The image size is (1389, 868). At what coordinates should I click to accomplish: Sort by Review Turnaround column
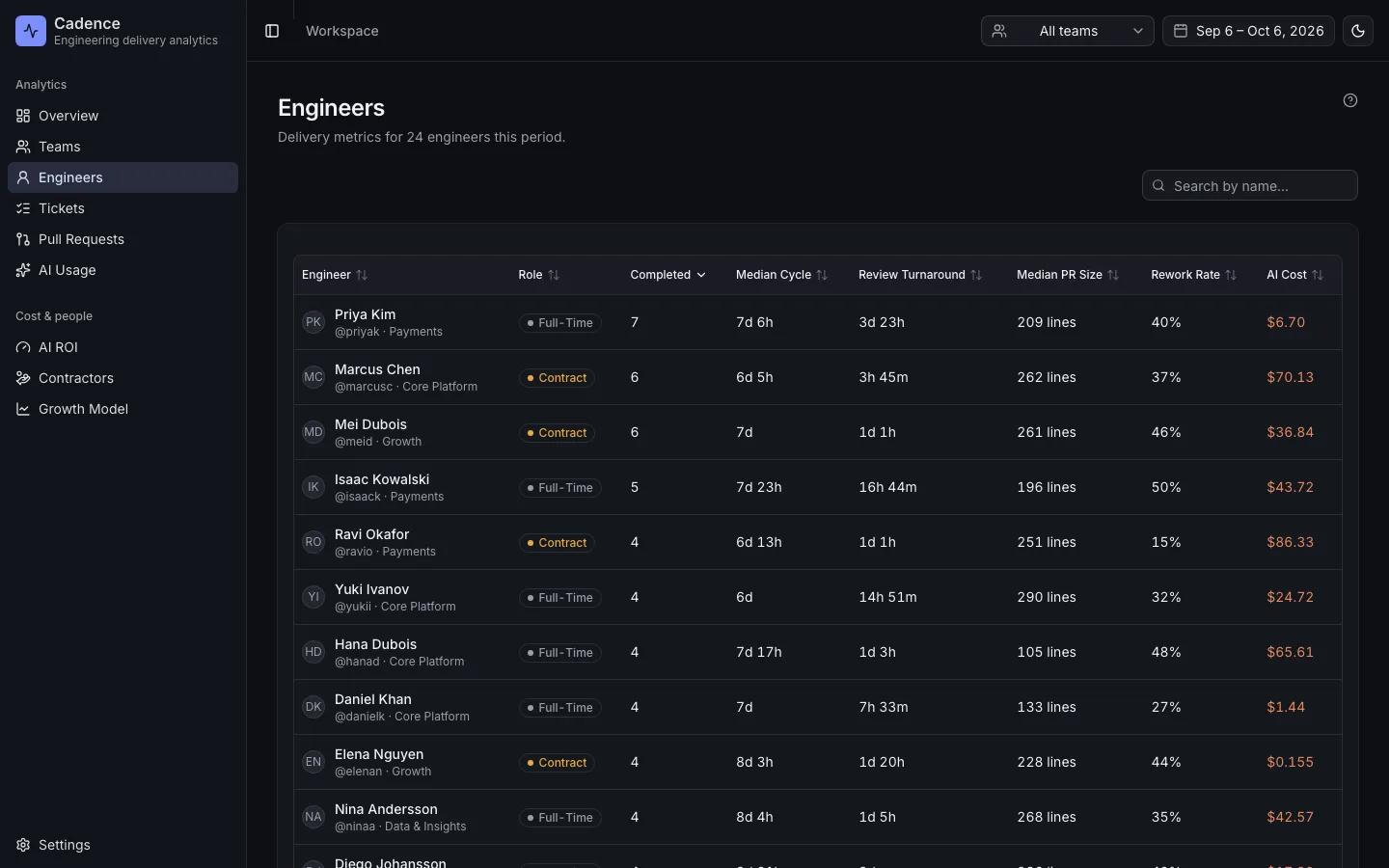[x=920, y=275]
